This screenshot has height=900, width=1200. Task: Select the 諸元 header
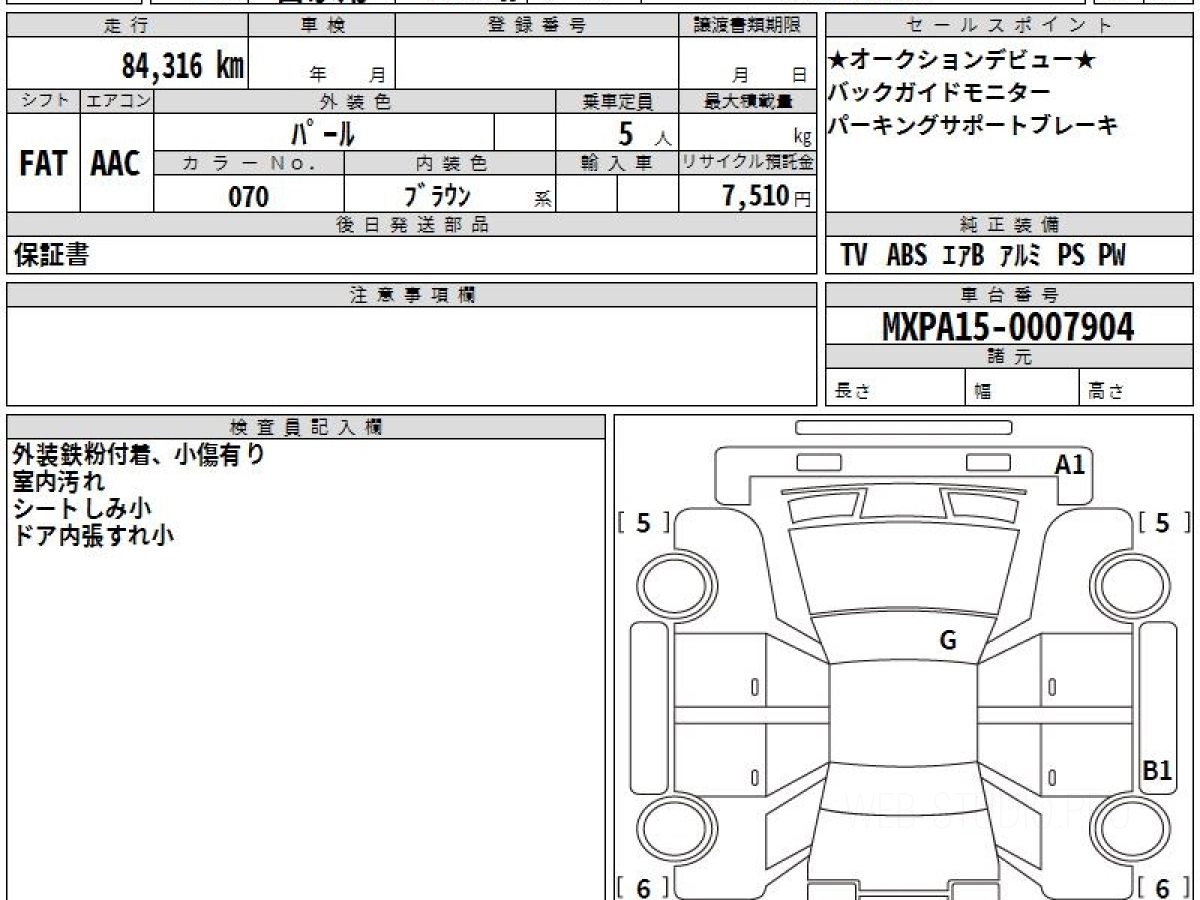coord(1010,357)
